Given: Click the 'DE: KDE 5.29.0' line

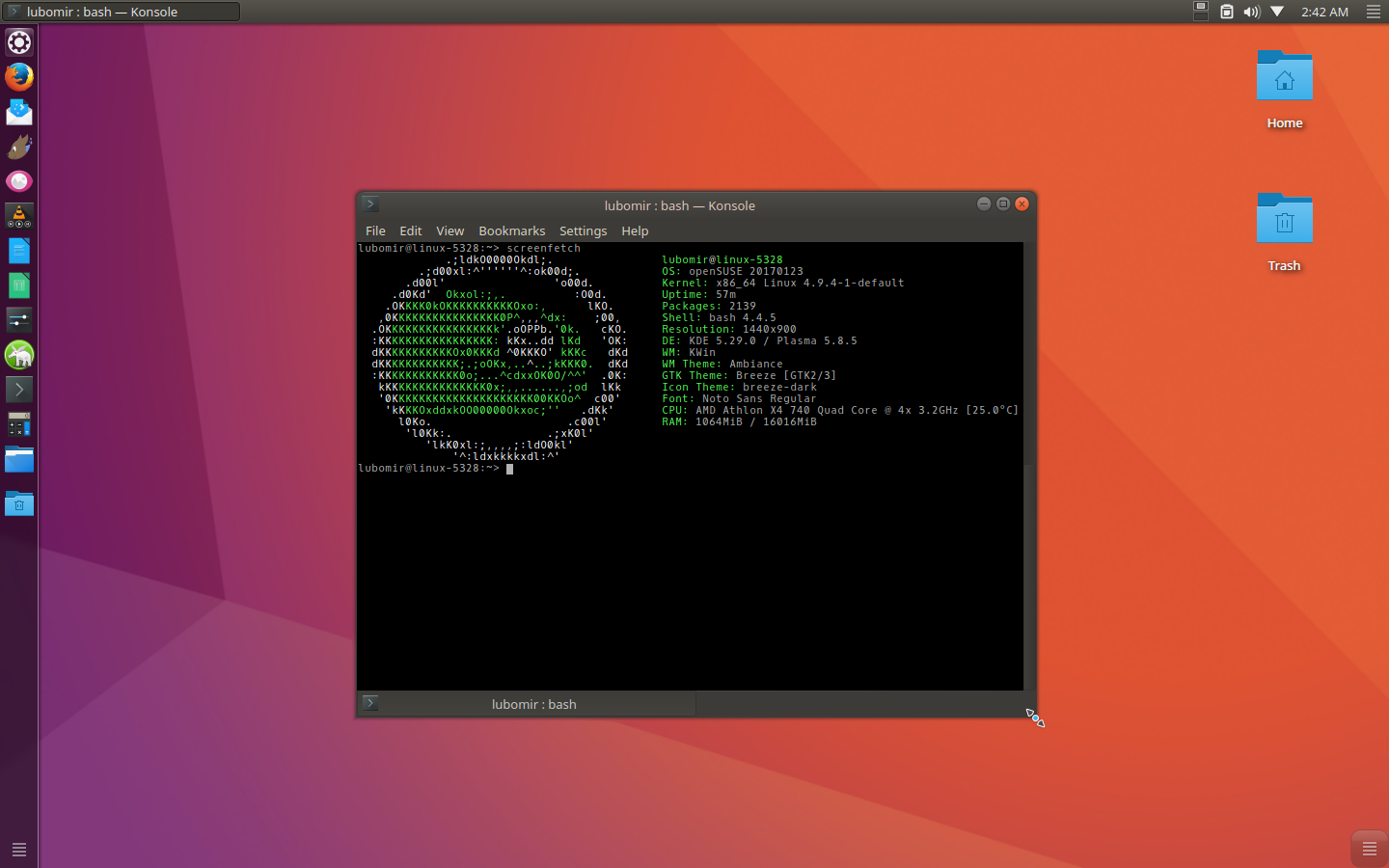Looking at the screenshot, I should coord(759,341).
